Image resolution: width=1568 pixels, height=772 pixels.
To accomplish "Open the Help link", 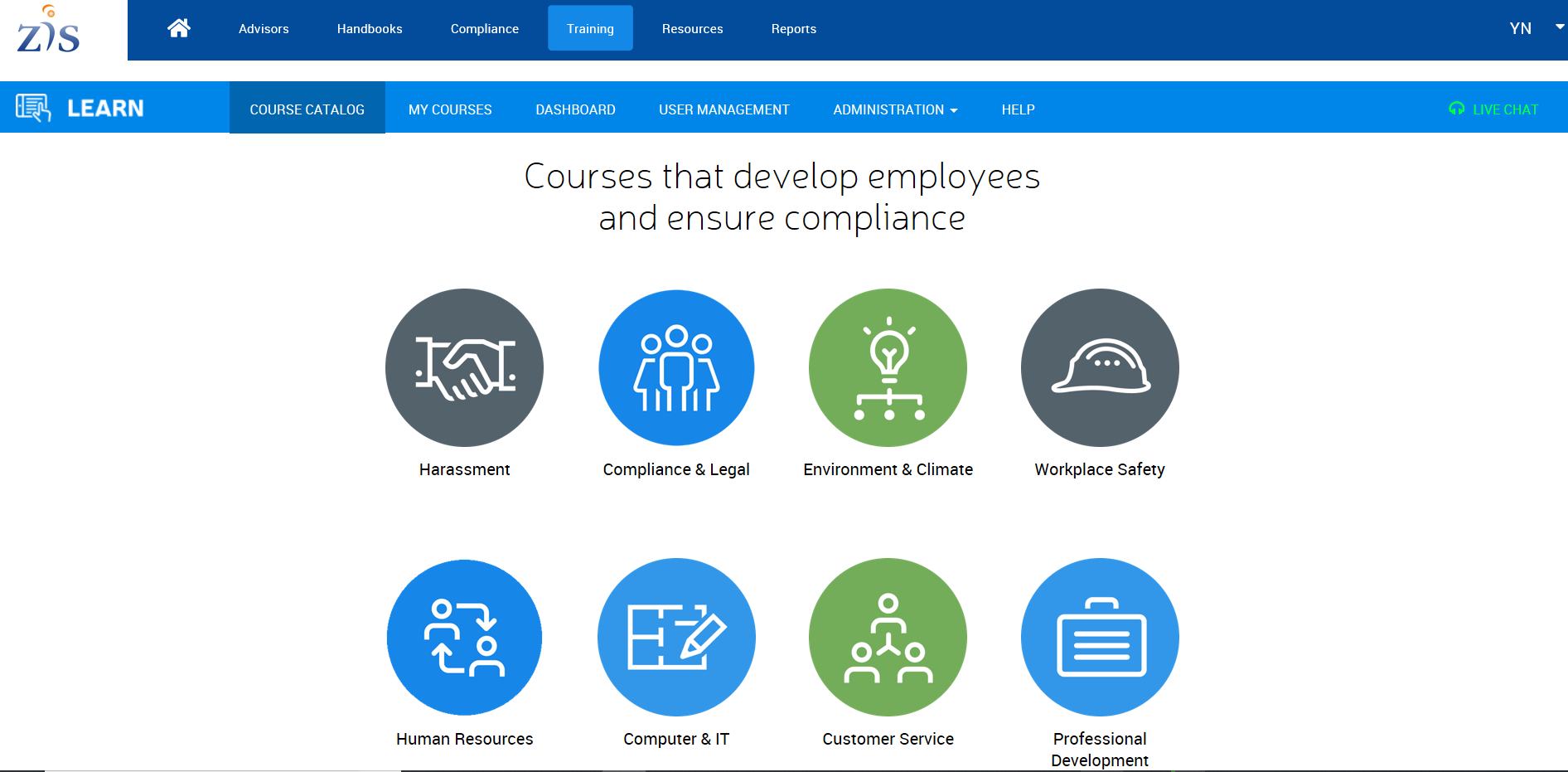I will pos(1018,109).
